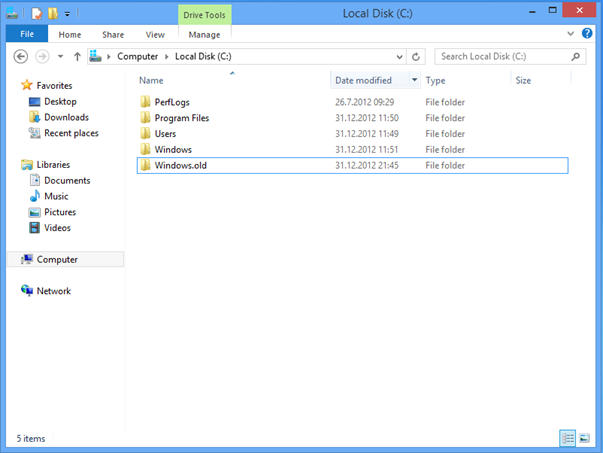Expand the ribbon with the chevron arrow
Viewport: 603px width, 453px height.
coord(570,33)
